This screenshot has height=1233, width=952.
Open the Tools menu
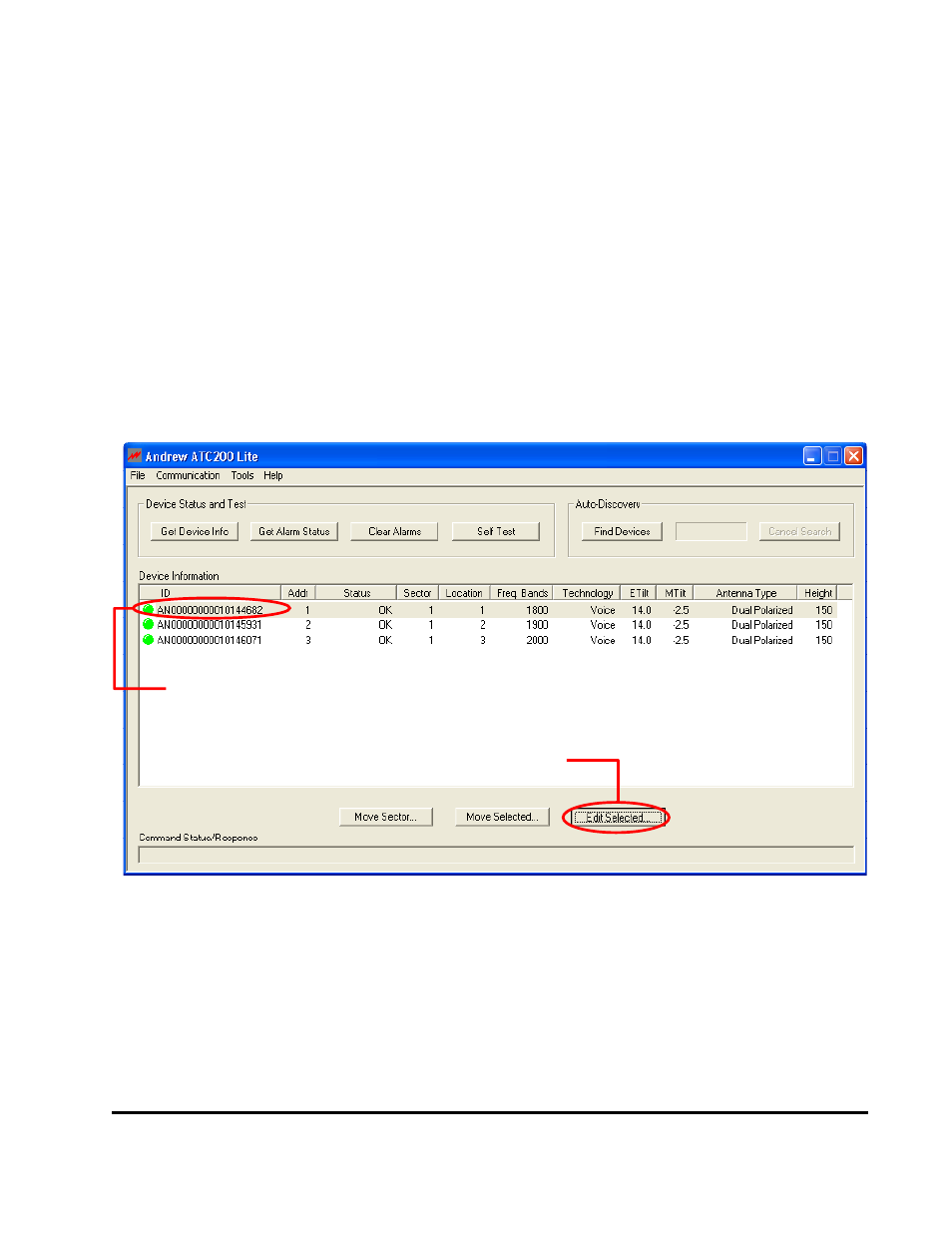pyautogui.click(x=242, y=476)
